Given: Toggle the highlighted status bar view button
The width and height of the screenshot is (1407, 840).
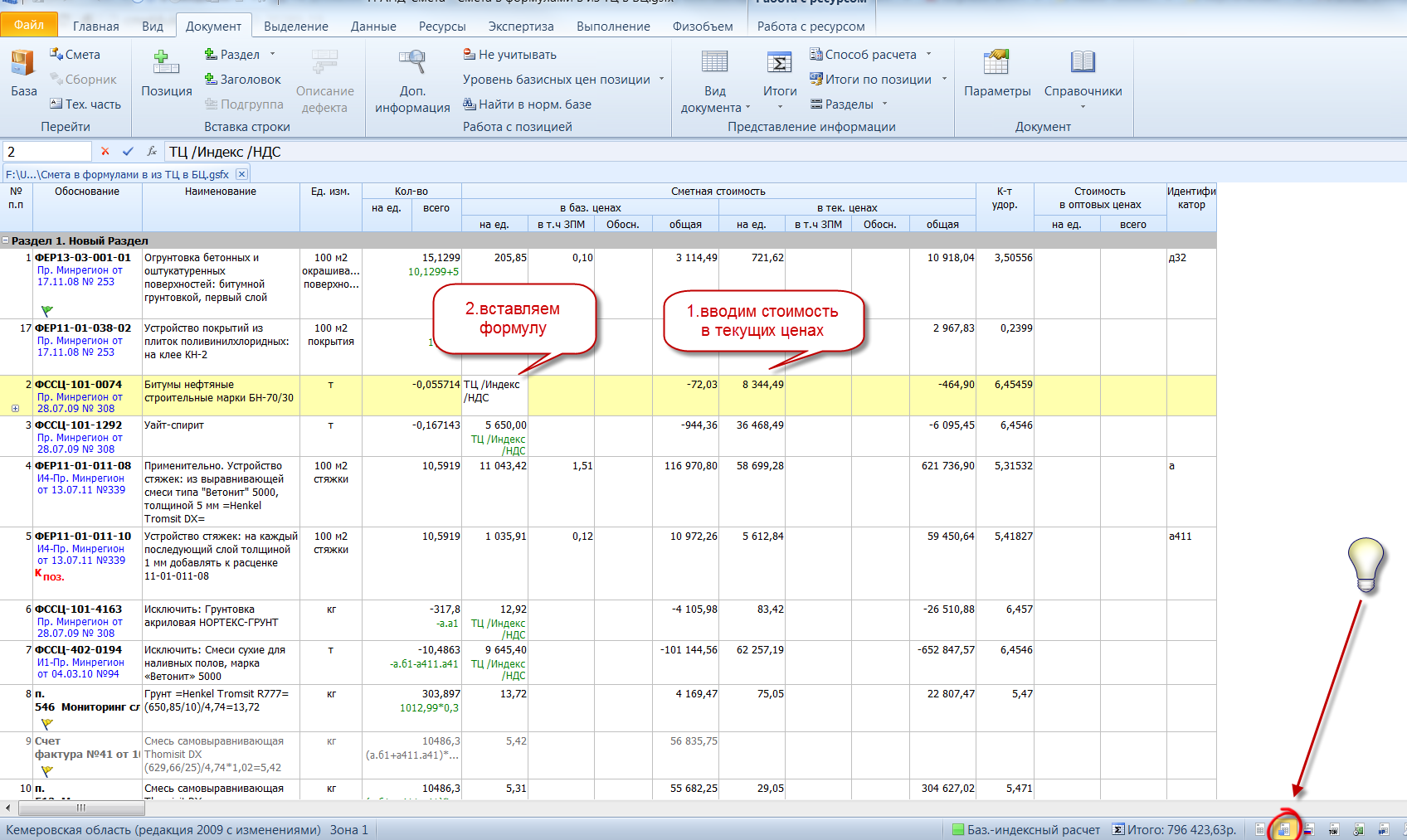Looking at the screenshot, I should (1283, 829).
